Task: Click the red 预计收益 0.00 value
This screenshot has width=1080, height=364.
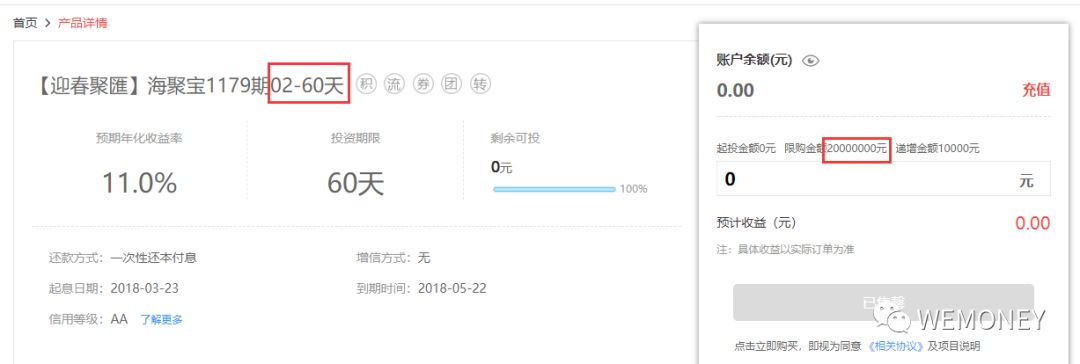Action: [x=1032, y=223]
